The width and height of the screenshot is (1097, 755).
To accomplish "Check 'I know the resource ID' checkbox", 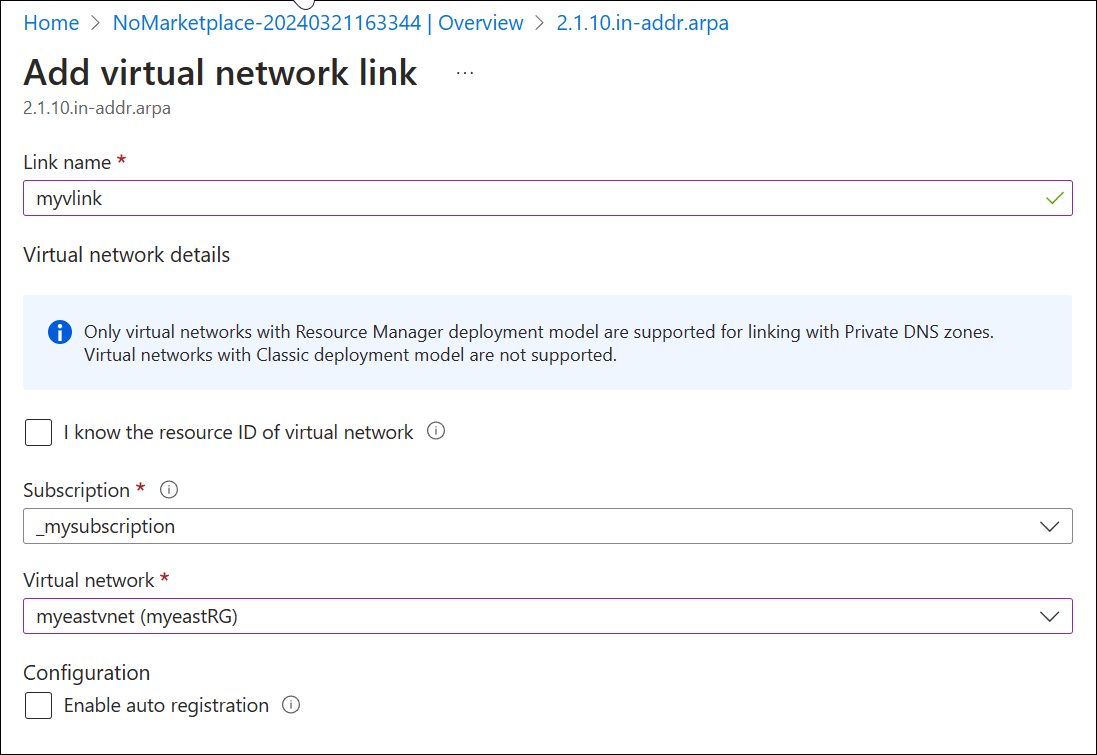I will (39, 432).
